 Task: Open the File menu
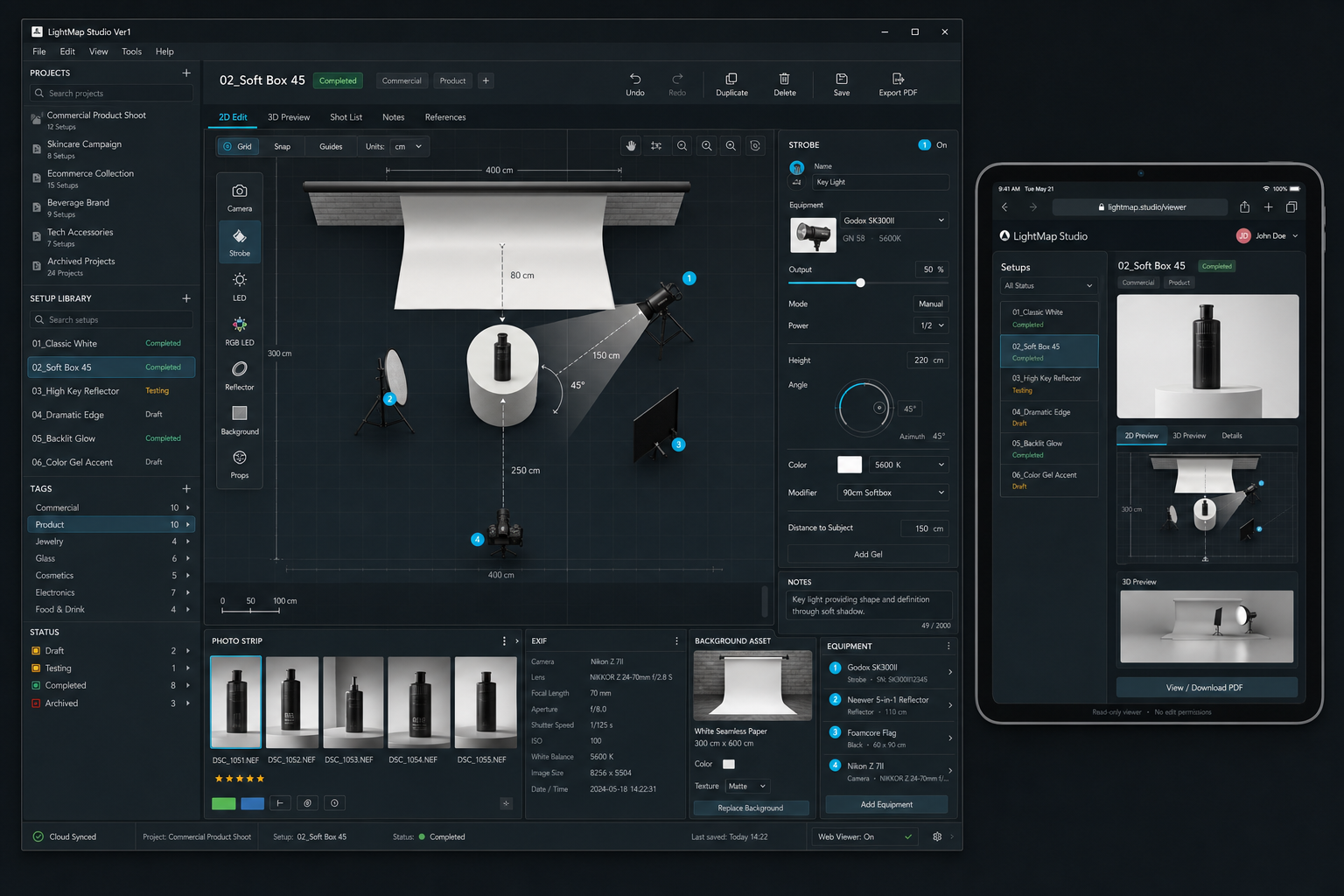[x=39, y=52]
